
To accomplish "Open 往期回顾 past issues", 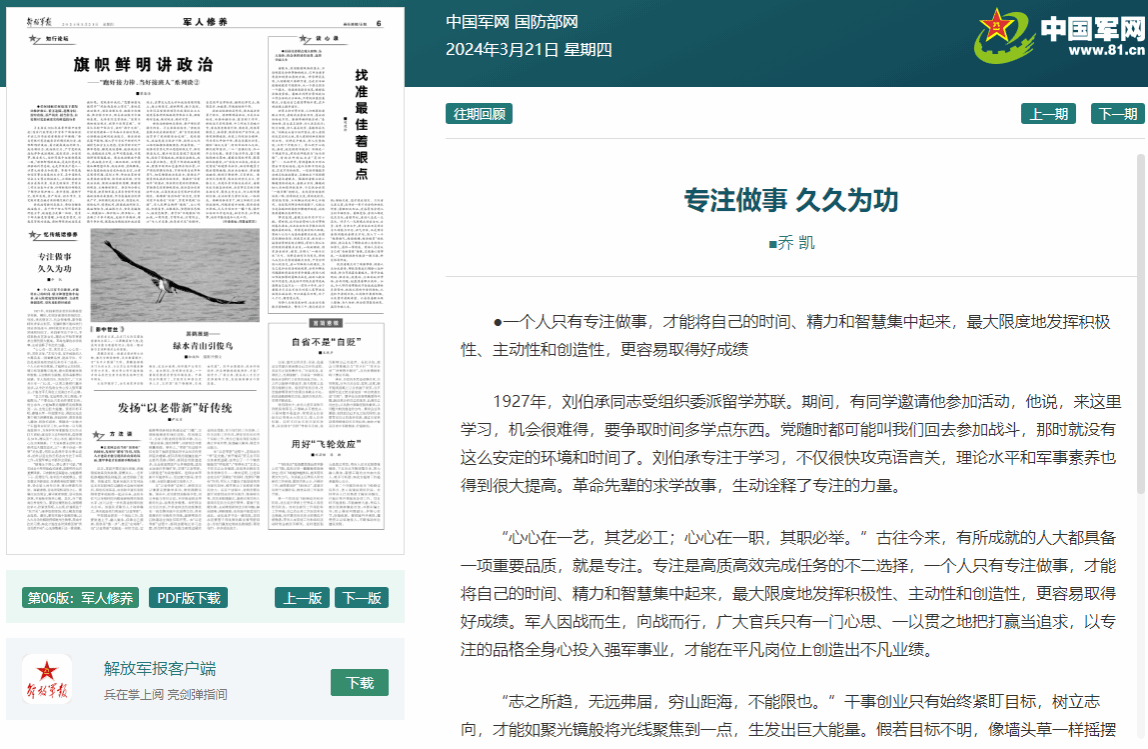I will pyautogui.click(x=479, y=113).
